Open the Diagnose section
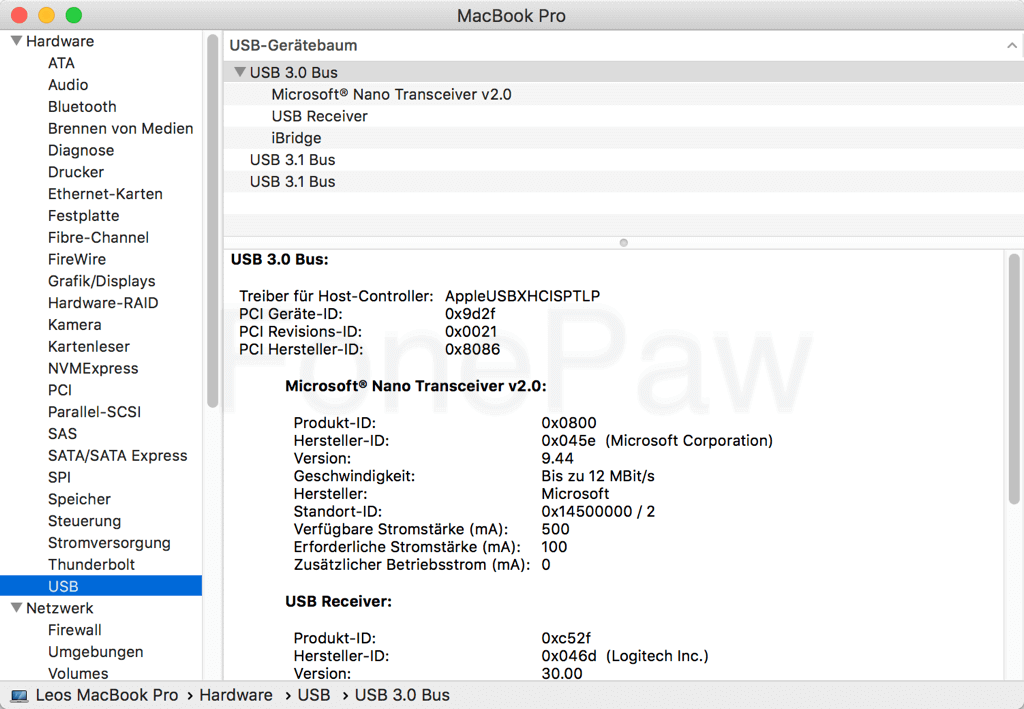The height and width of the screenshot is (709, 1024). pos(81,150)
